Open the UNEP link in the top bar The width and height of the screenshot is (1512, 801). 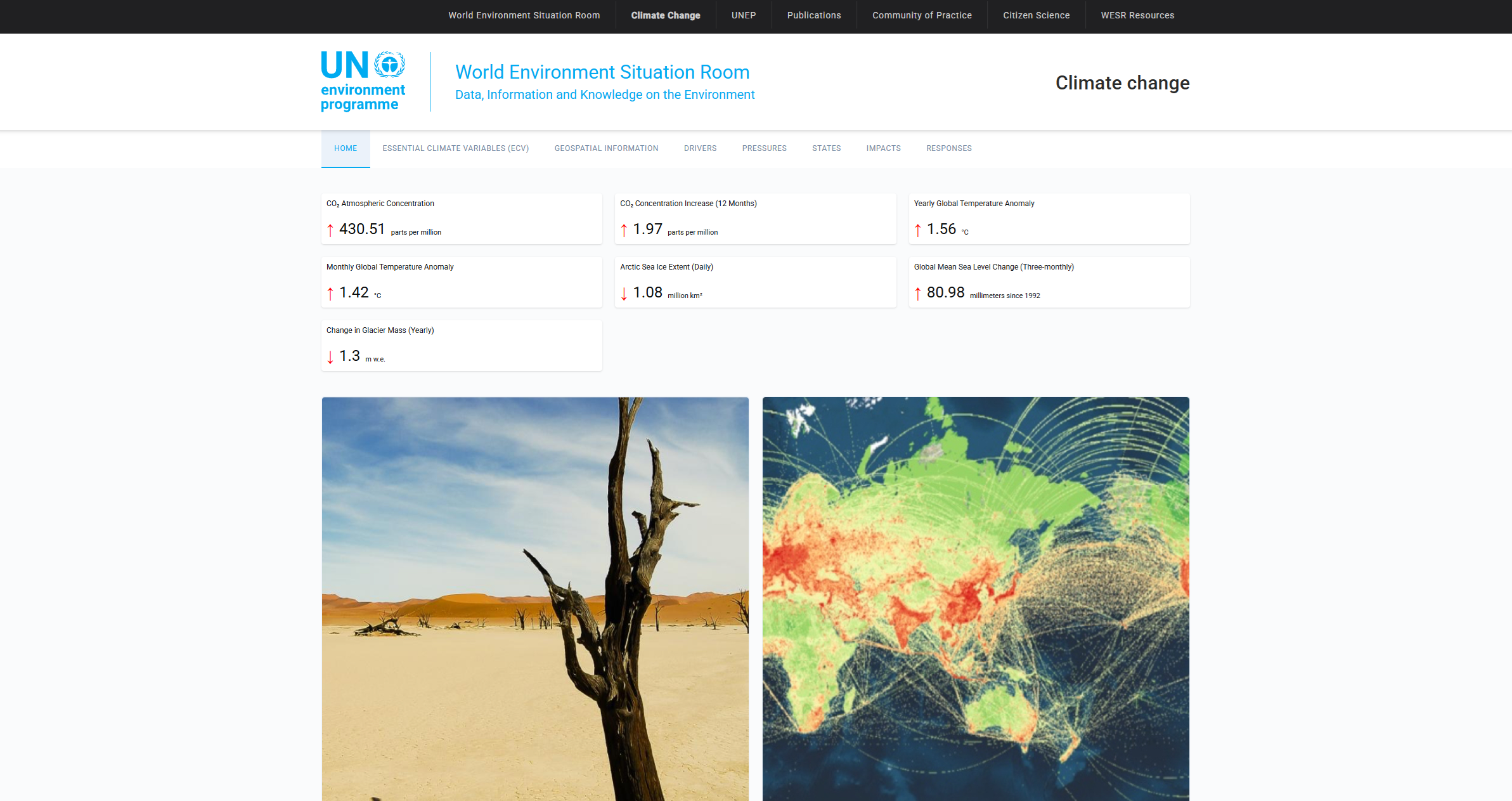743,15
